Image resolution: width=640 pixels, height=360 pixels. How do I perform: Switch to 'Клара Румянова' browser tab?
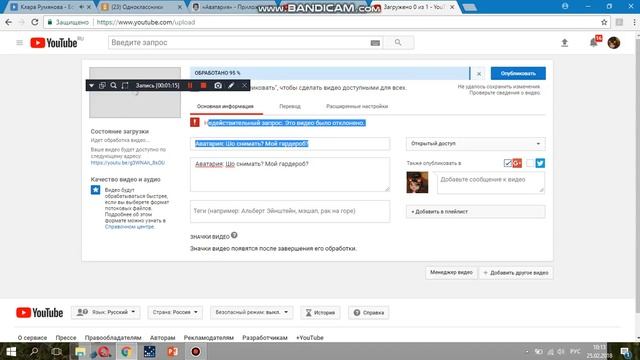(51, 7)
